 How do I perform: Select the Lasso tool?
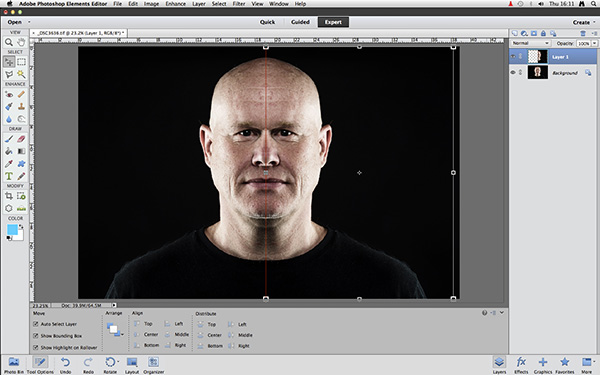coord(9,74)
